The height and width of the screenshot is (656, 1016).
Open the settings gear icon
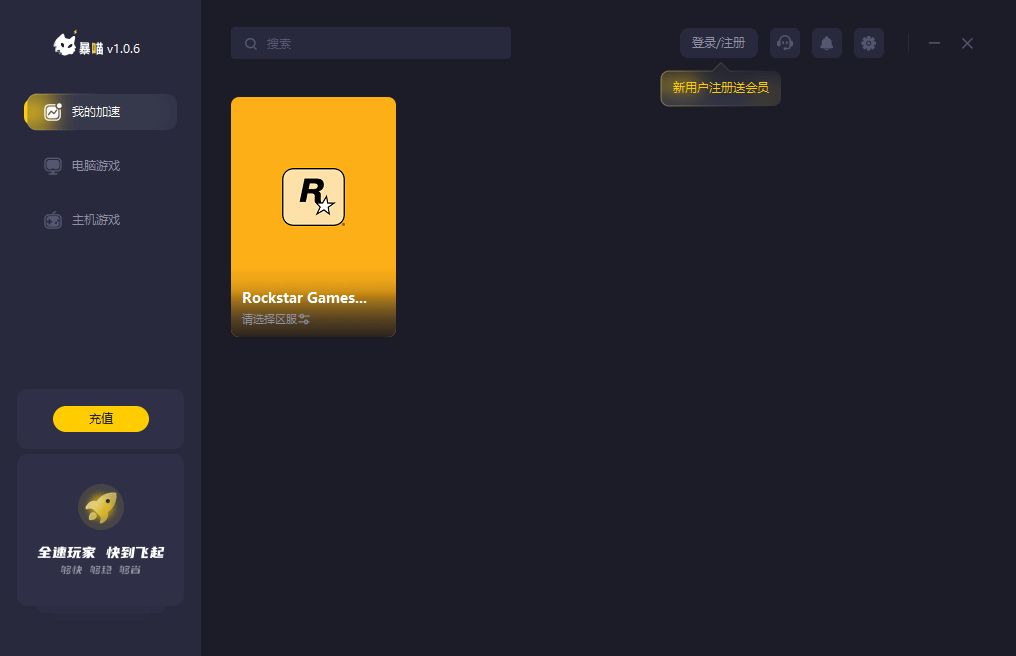tap(869, 43)
